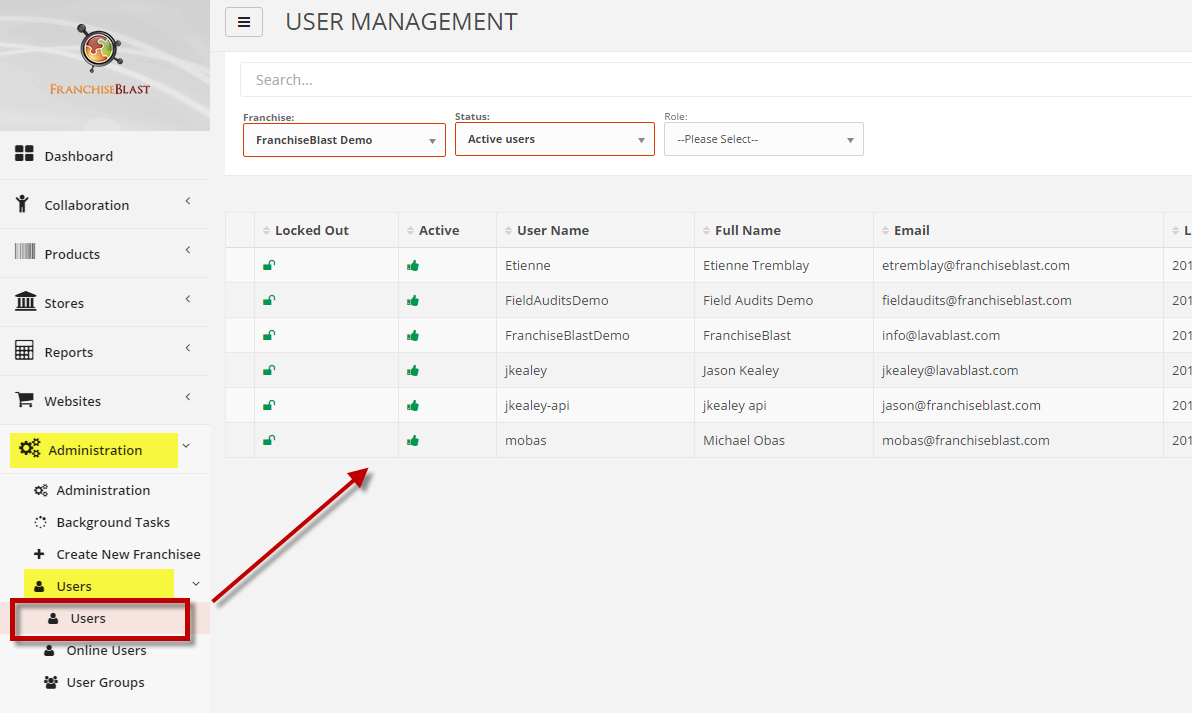This screenshot has width=1192, height=713.
Task: Open the Franchise dropdown
Action: coord(344,140)
